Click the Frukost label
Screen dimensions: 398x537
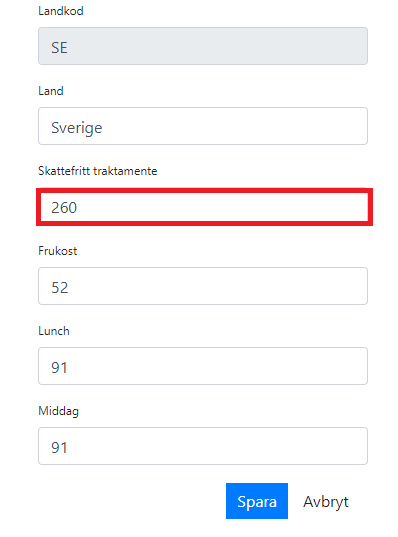pyautogui.click(x=58, y=251)
